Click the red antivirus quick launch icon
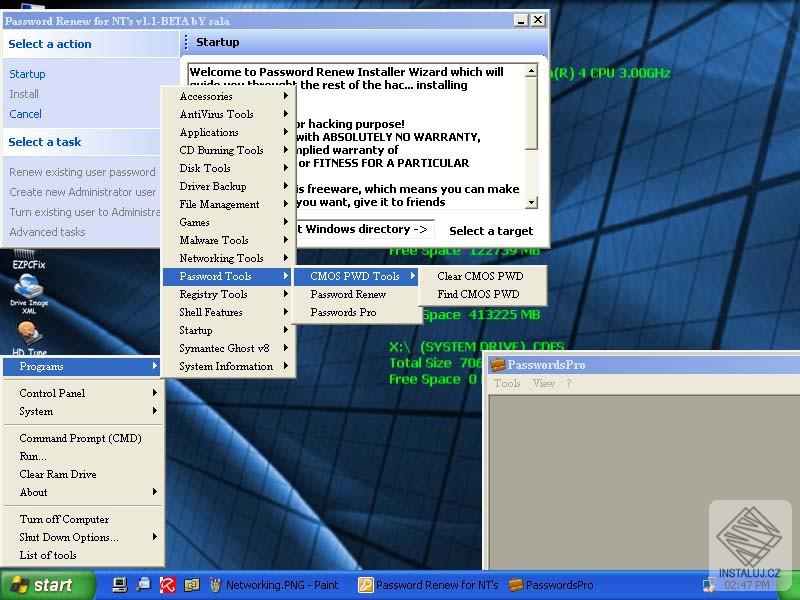Image resolution: width=800 pixels, height=600 pixels. pos(168,585)
